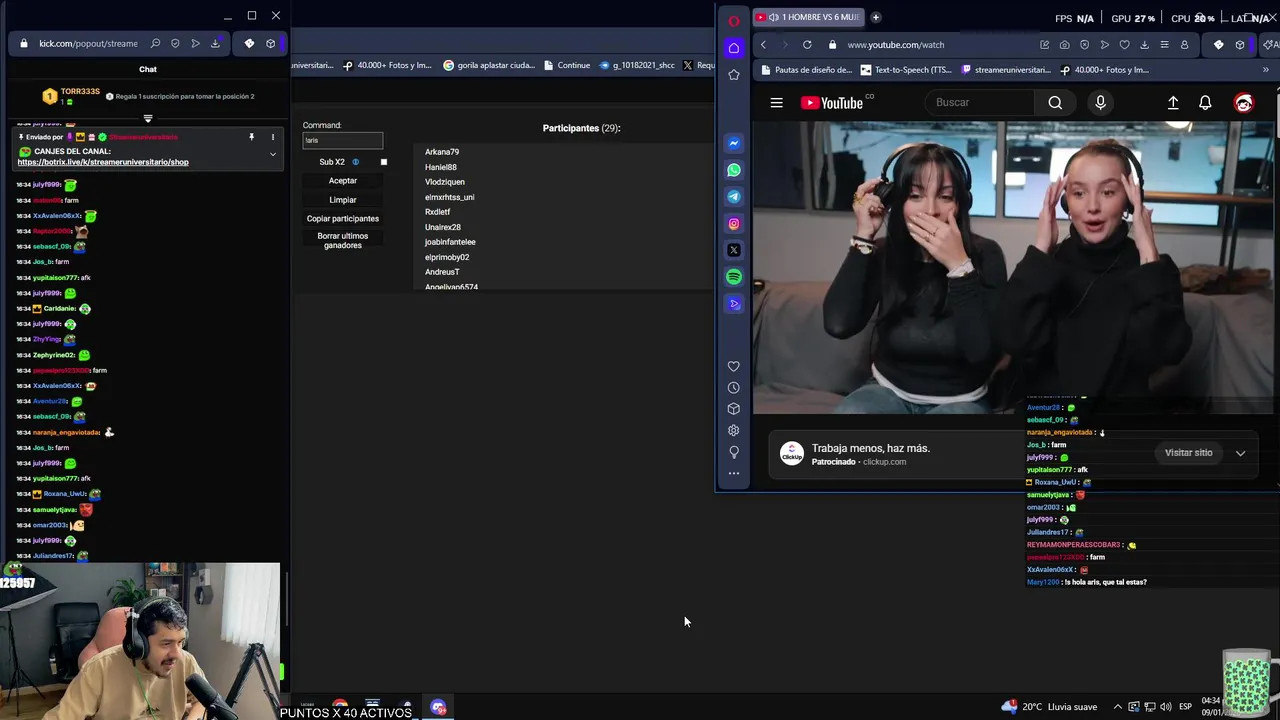1280x720 pixels.
Task: Open browsing history clock icon
Action: pyautogui.click(x=734, y=388)
